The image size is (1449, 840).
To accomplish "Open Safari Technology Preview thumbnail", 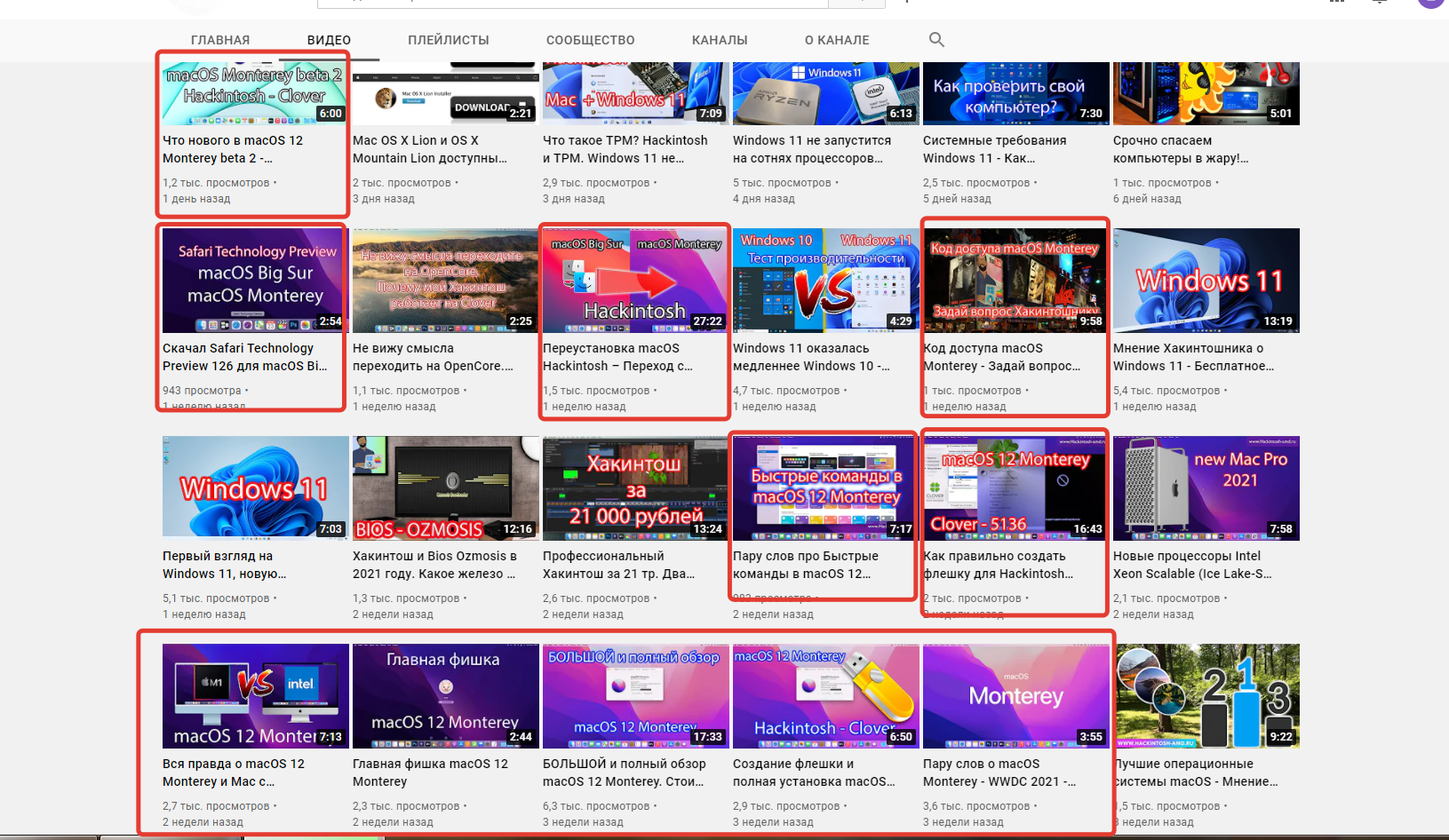I will [x=256, y=281].
